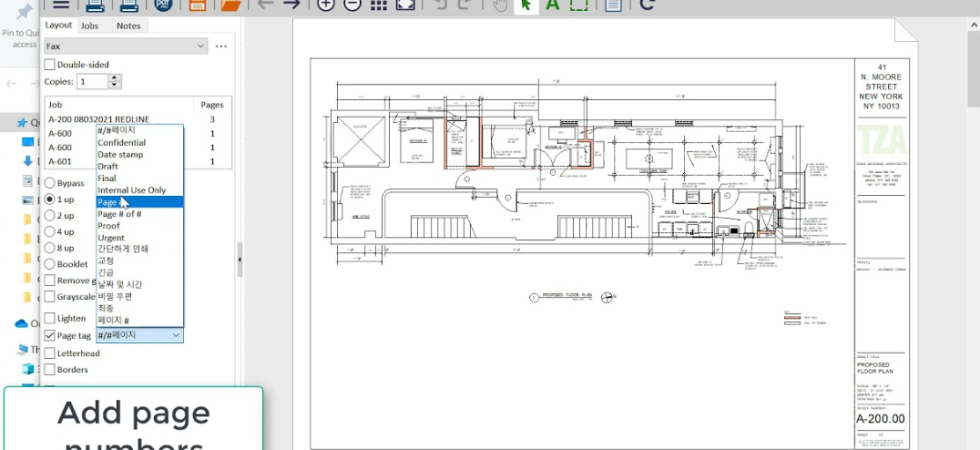The width and height of the screenshot is (980, 450).
Task: Collapse the Page tag combo box arrow
Action: pos(176,336)
